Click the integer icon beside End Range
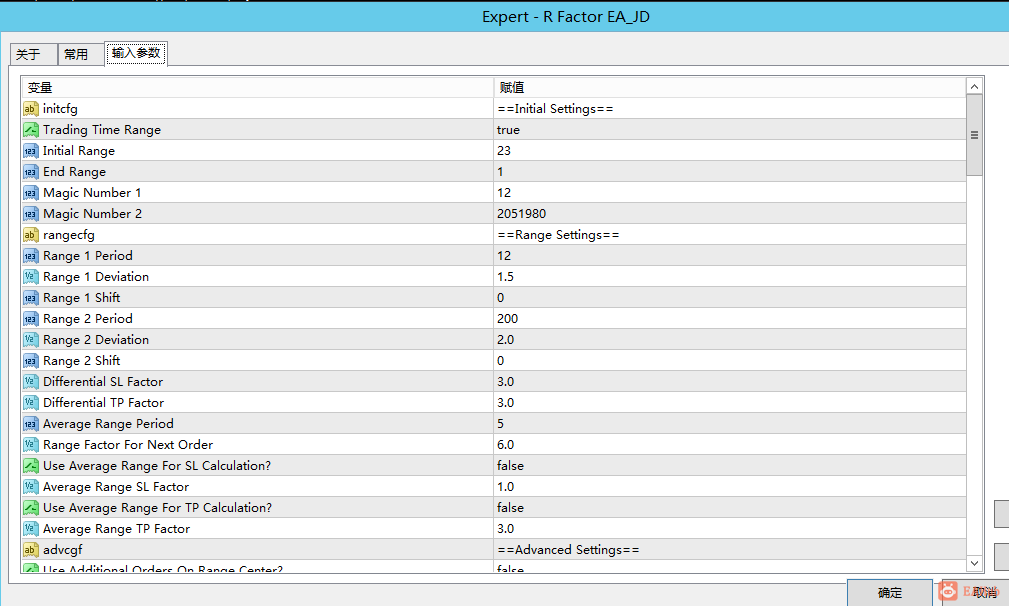The height and width of the screenshot is (606, 1009). (30, 172)
